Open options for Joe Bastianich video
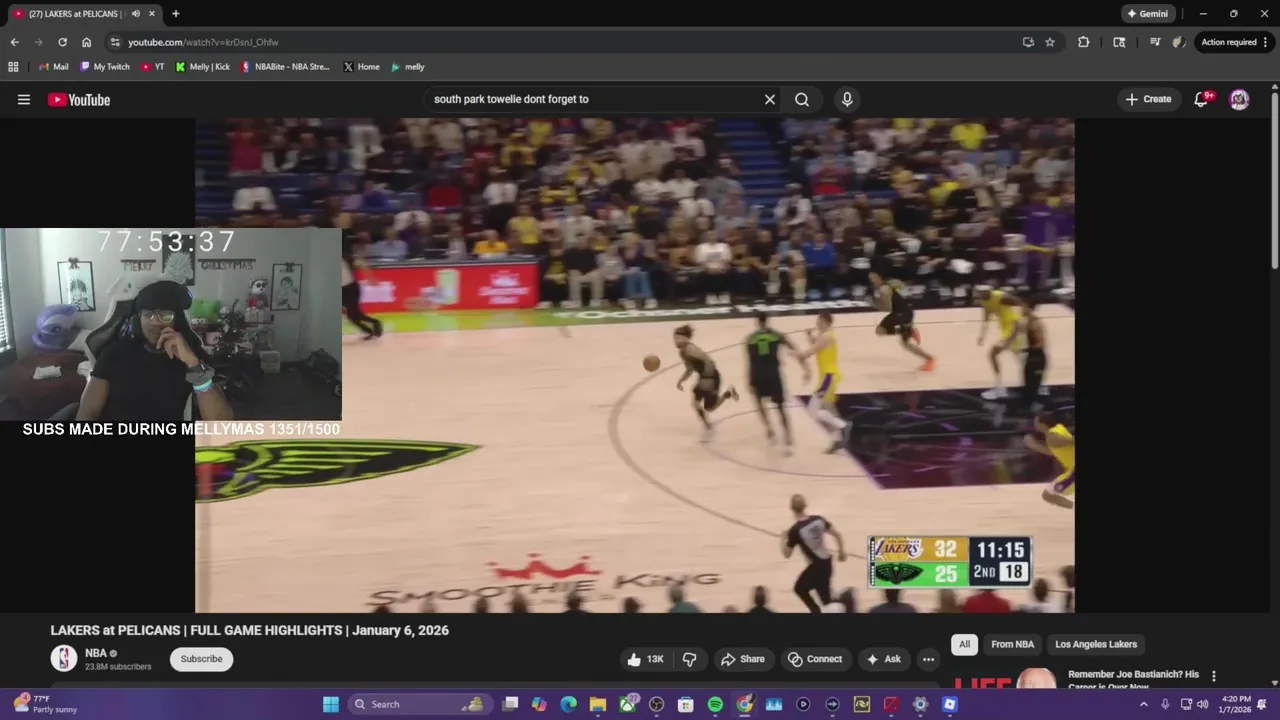 point(1214,676)
